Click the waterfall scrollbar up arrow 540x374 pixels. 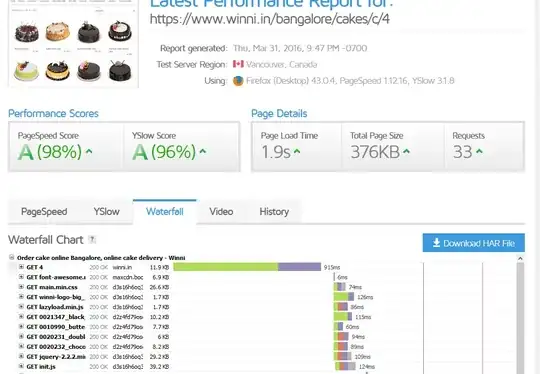pyautogui.click(x=520, y=258)
